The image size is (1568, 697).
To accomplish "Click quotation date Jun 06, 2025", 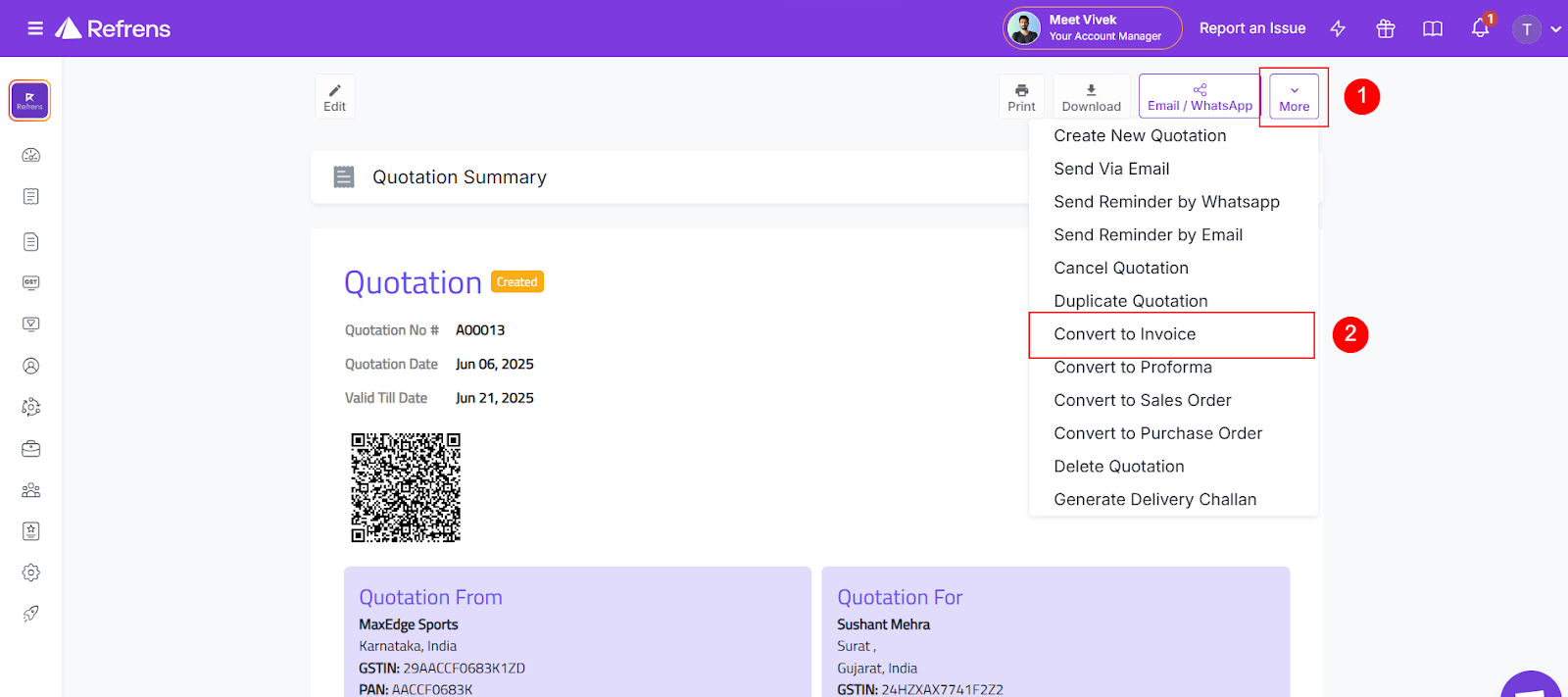I will coord(495,365).
